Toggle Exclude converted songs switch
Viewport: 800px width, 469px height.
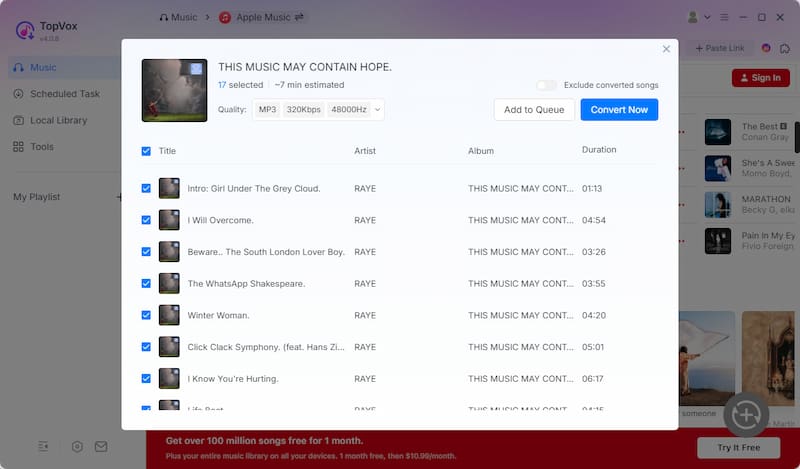point(546,85)
